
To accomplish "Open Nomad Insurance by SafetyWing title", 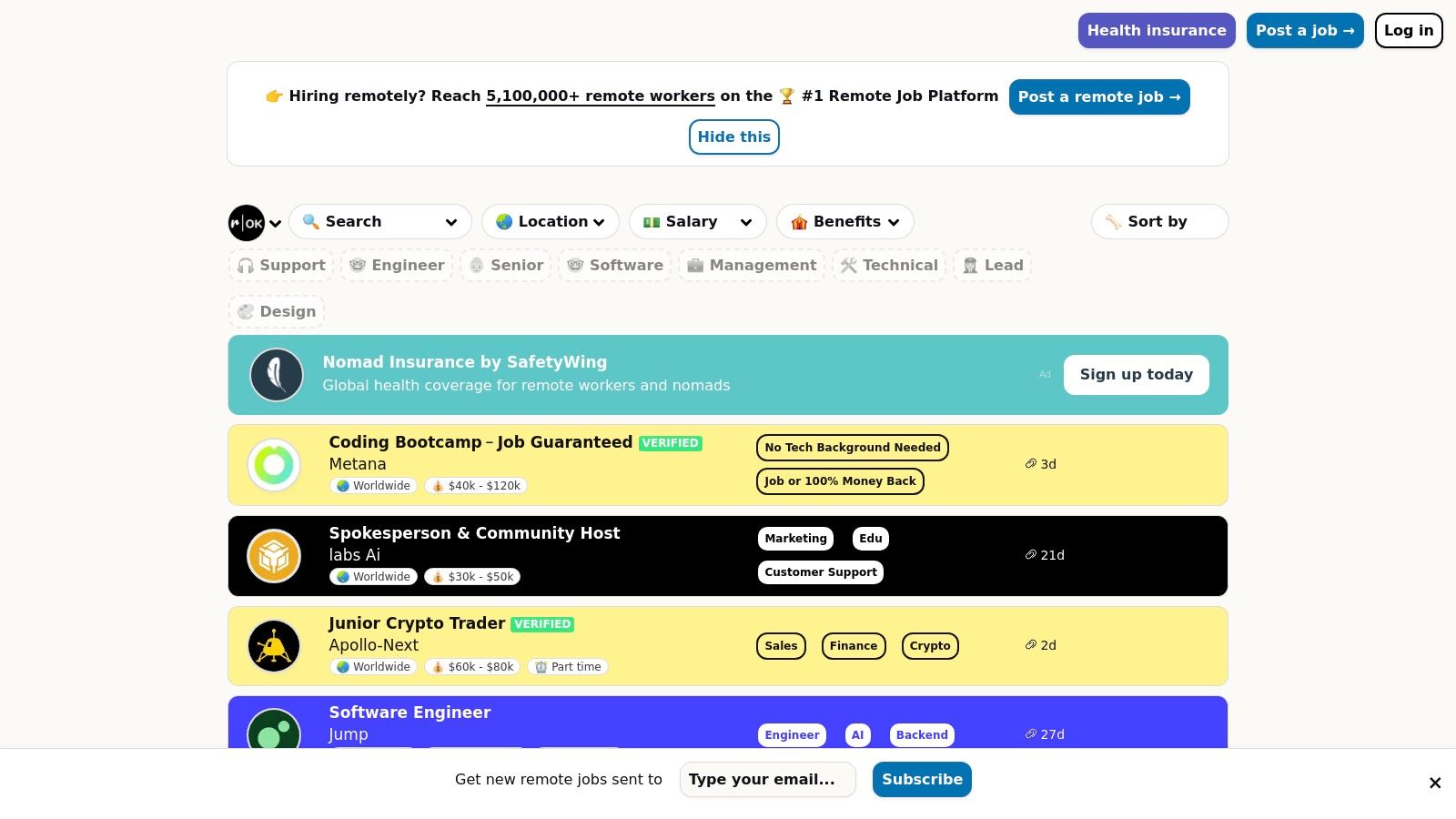I will [465, 362].
